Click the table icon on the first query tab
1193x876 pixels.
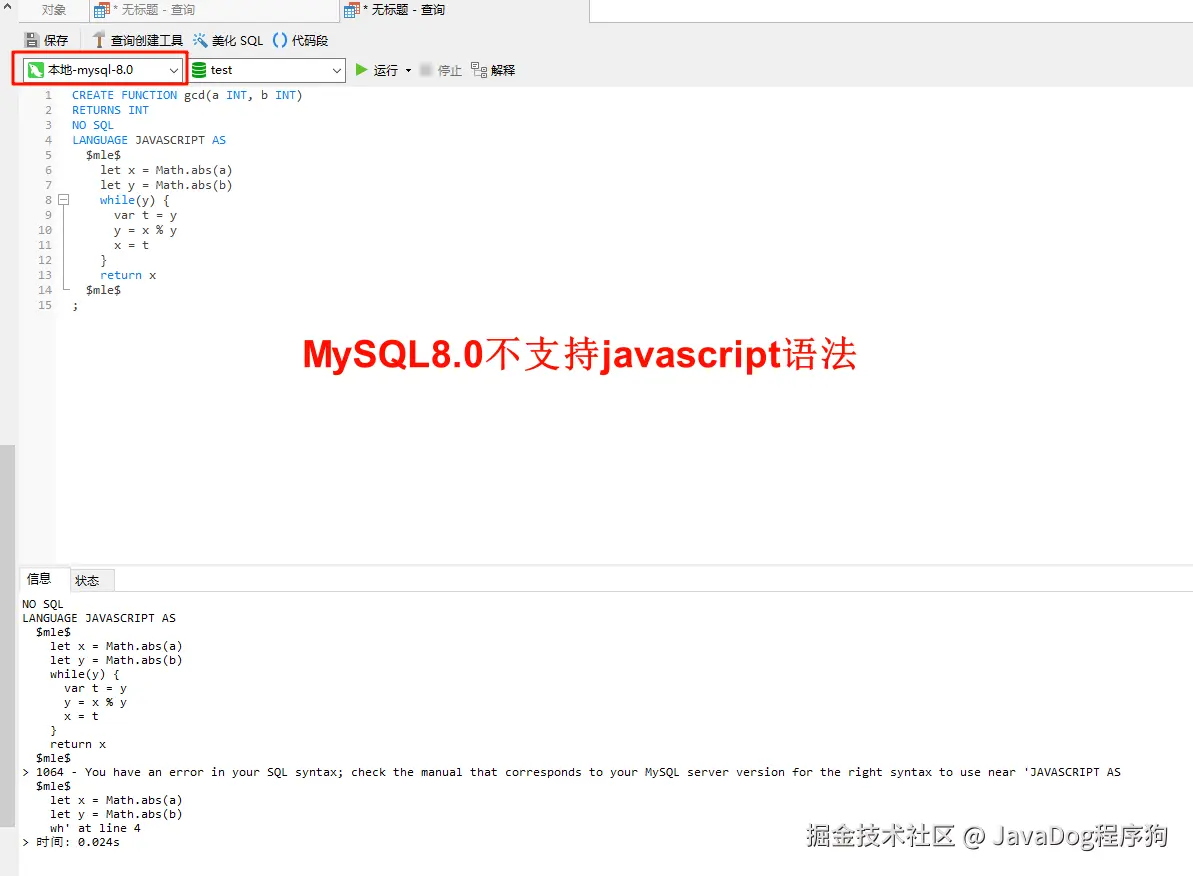(102, 10)
